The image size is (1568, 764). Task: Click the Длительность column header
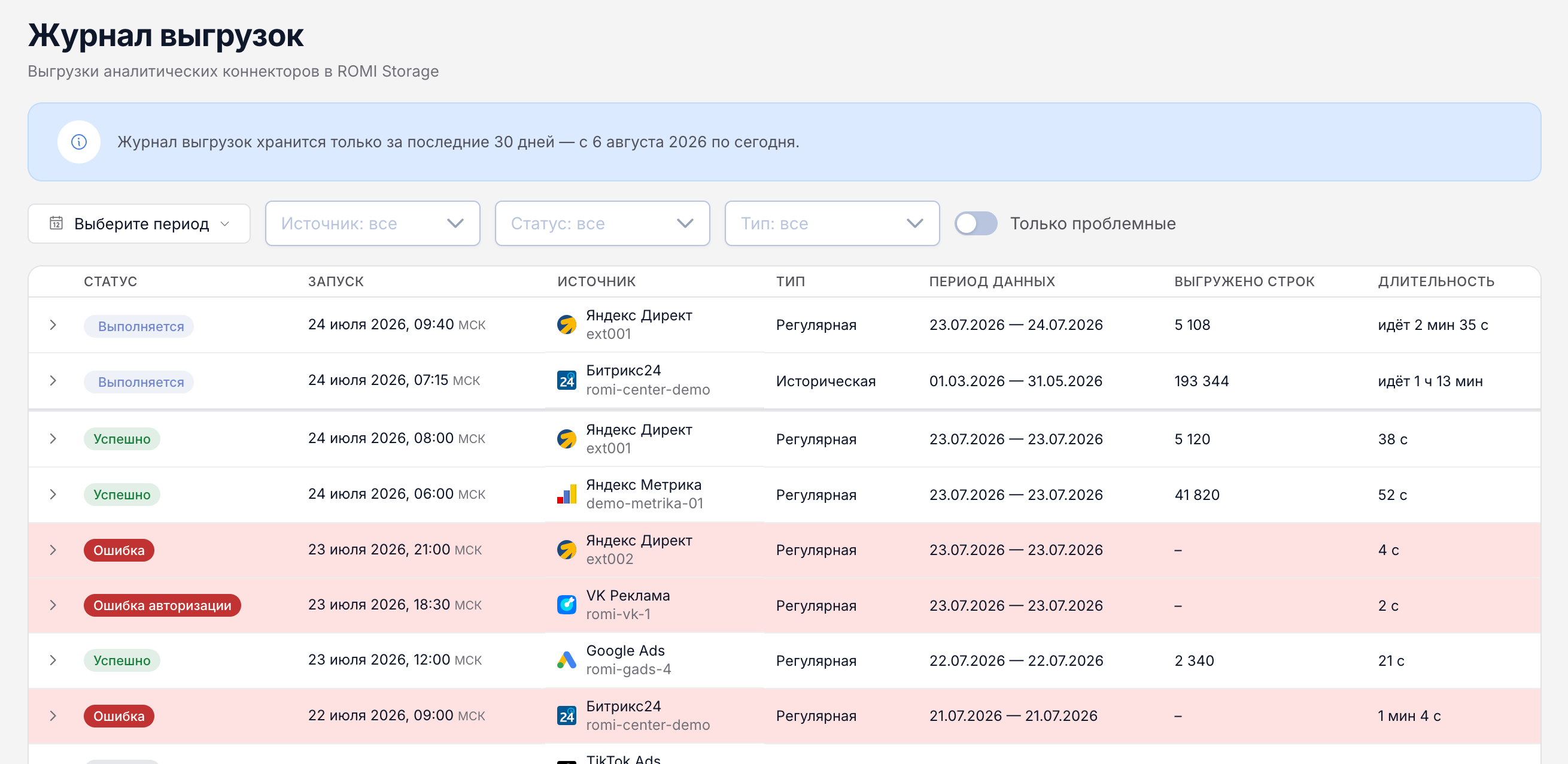coord(1436,281)
